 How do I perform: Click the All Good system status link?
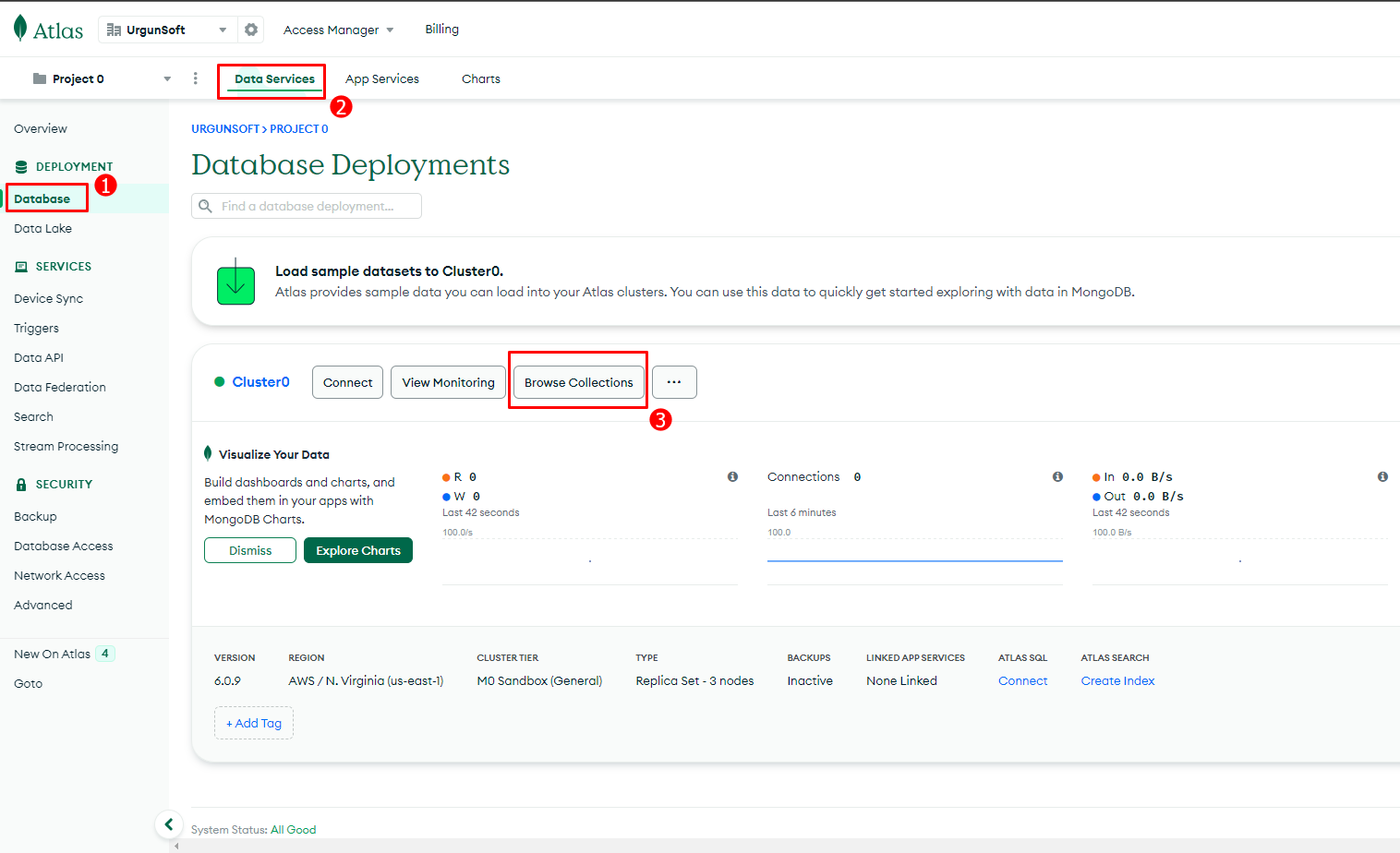pos(293,830)
